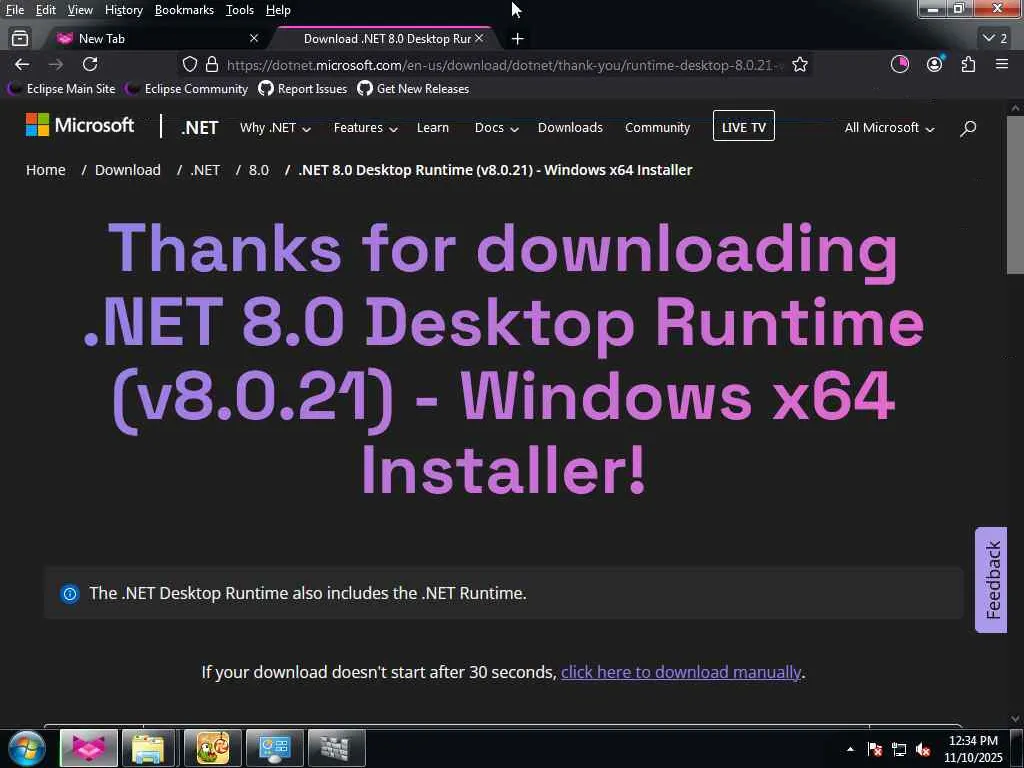1024x768 pixels.
Task: Open the View menu
Action: pyautogui.click(x=80, y=10)
